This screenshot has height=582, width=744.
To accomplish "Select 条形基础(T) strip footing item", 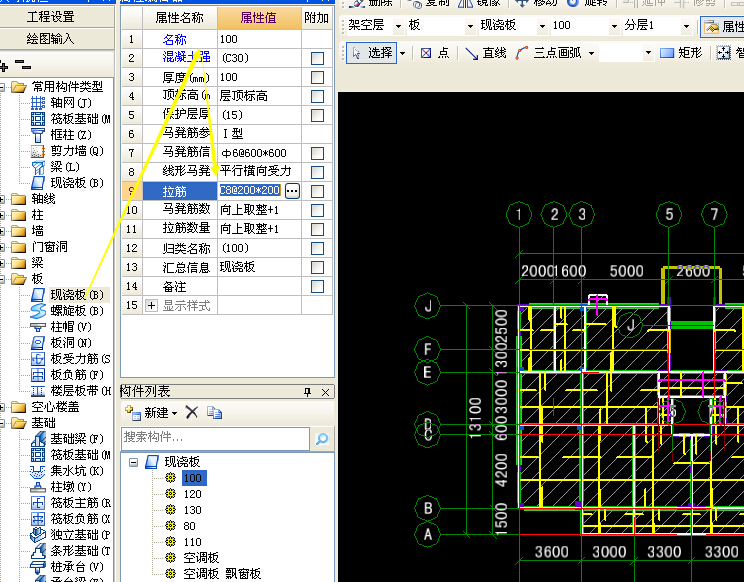I will point(71,551).
